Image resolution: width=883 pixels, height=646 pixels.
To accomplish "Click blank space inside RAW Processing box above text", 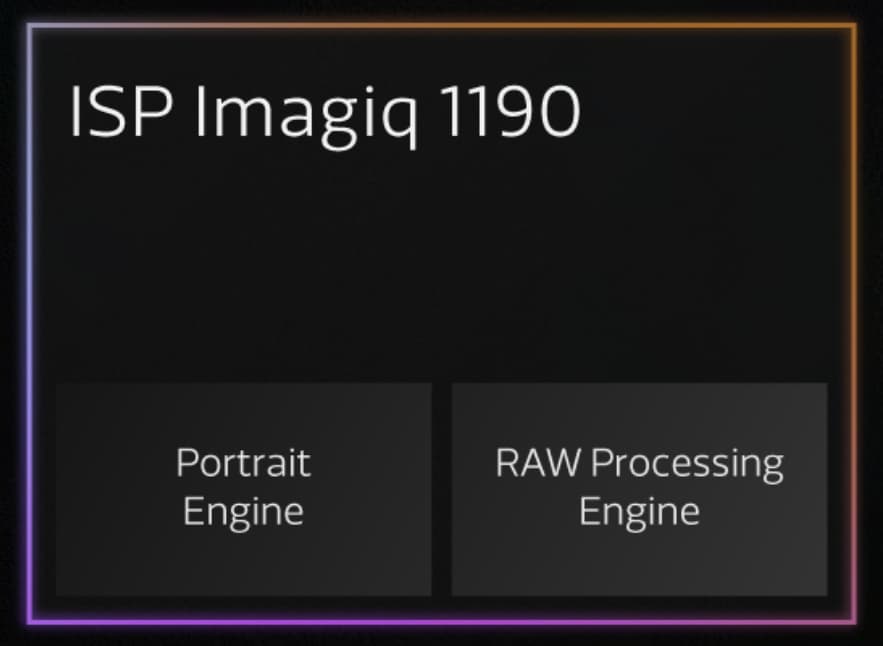I will pos(639,414).
